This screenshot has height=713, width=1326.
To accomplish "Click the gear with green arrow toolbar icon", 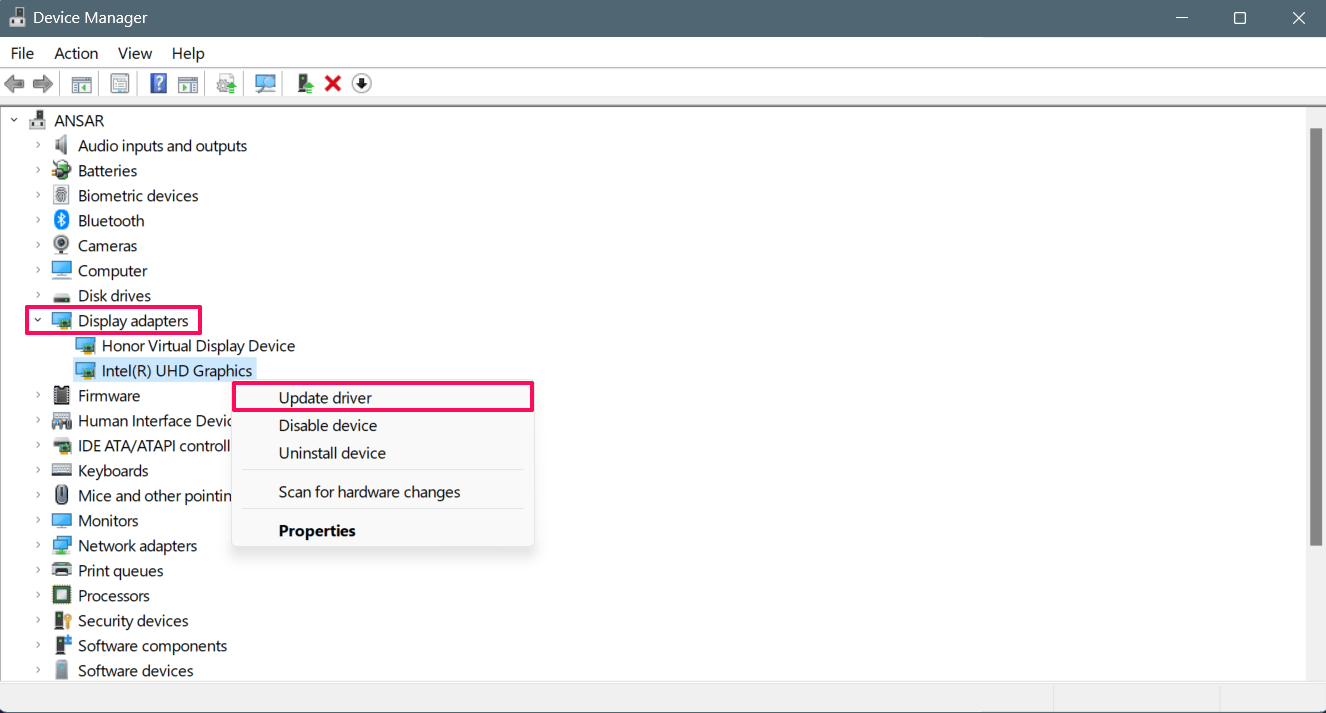I will pyautogui.click(x=227, y=83).
